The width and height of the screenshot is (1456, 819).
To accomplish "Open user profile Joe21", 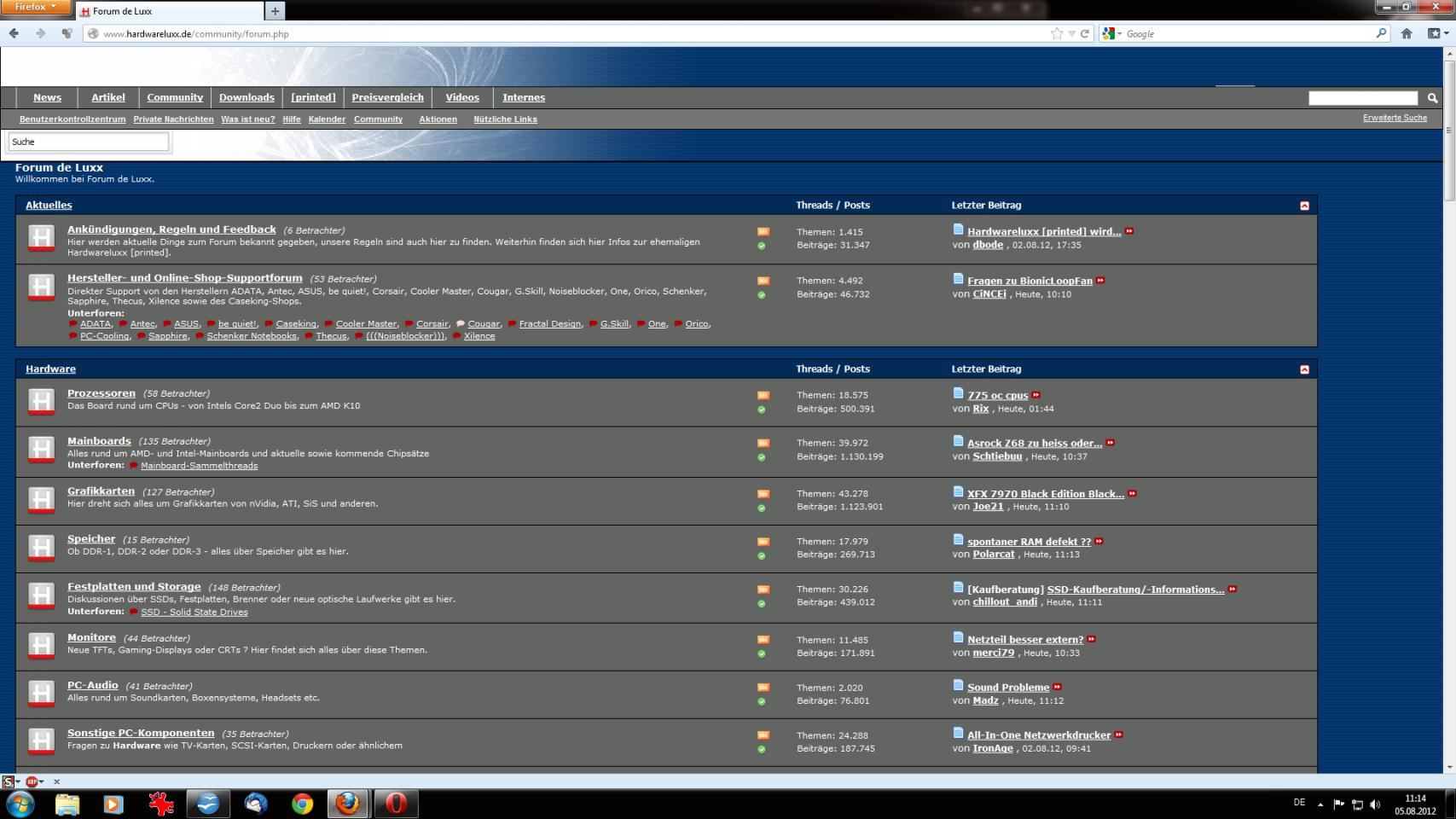I will [988, 507].
